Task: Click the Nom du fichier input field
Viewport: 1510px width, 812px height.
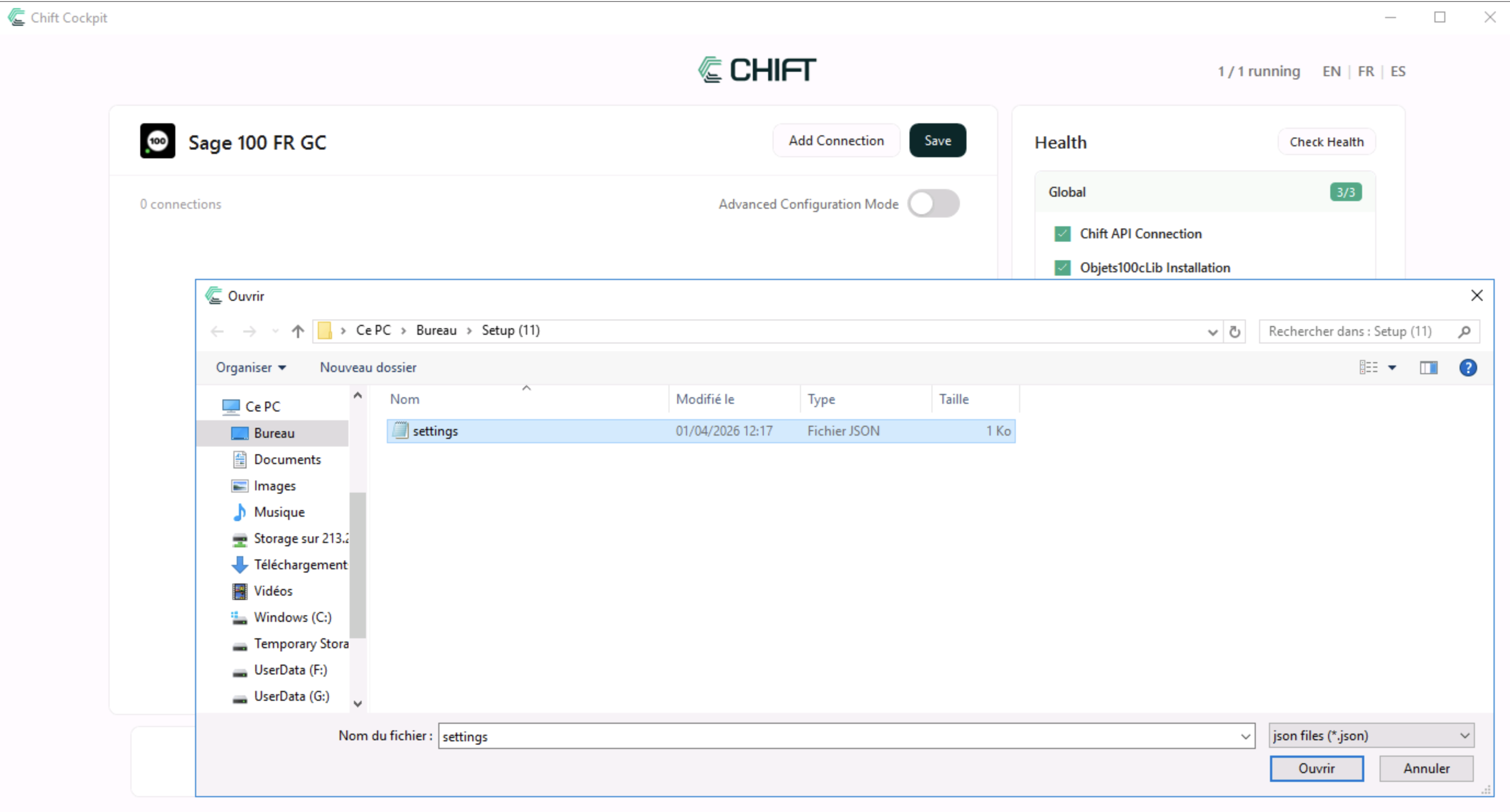Action: (x=838, y=736)
